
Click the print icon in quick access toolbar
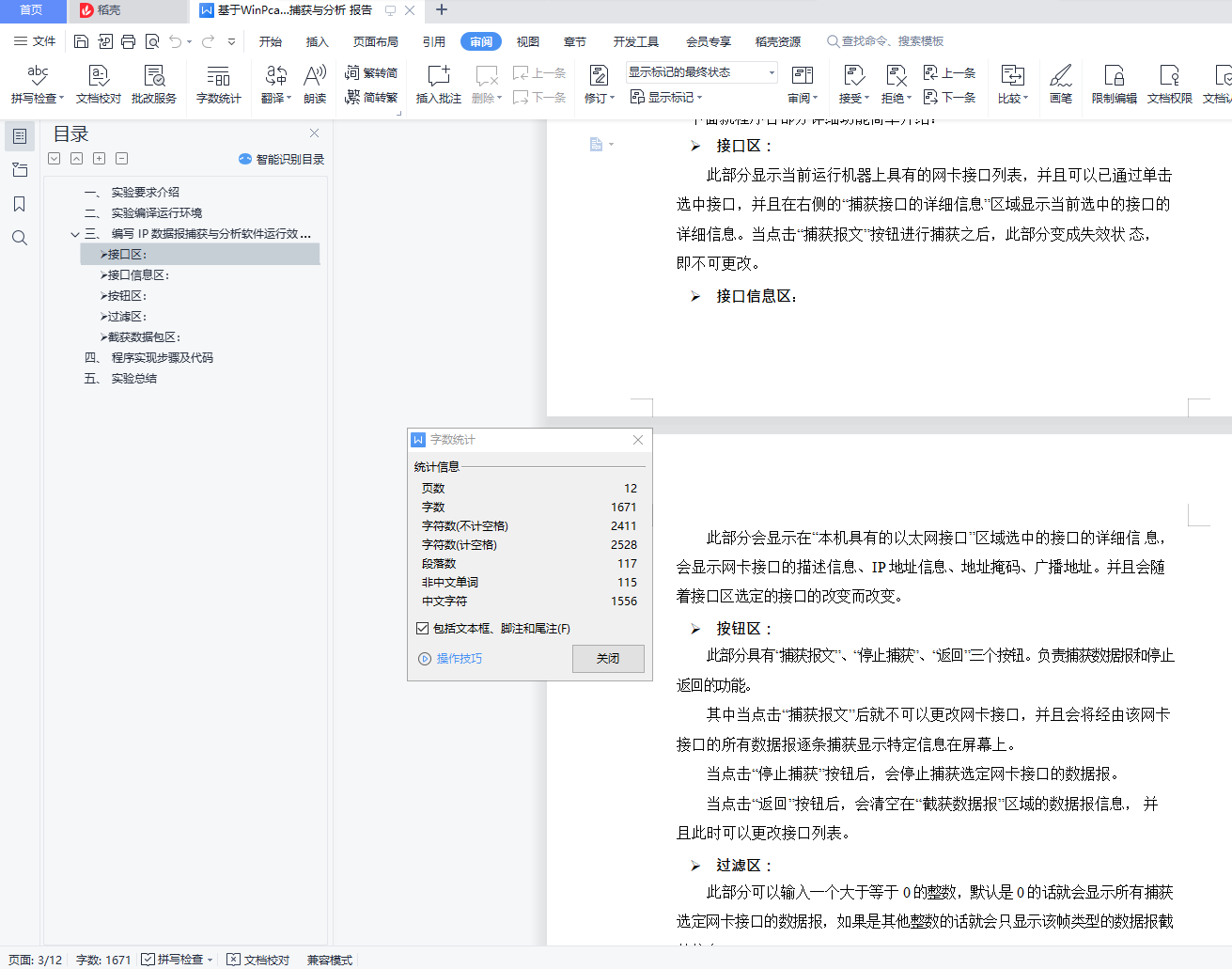click(x=129, y=41)
